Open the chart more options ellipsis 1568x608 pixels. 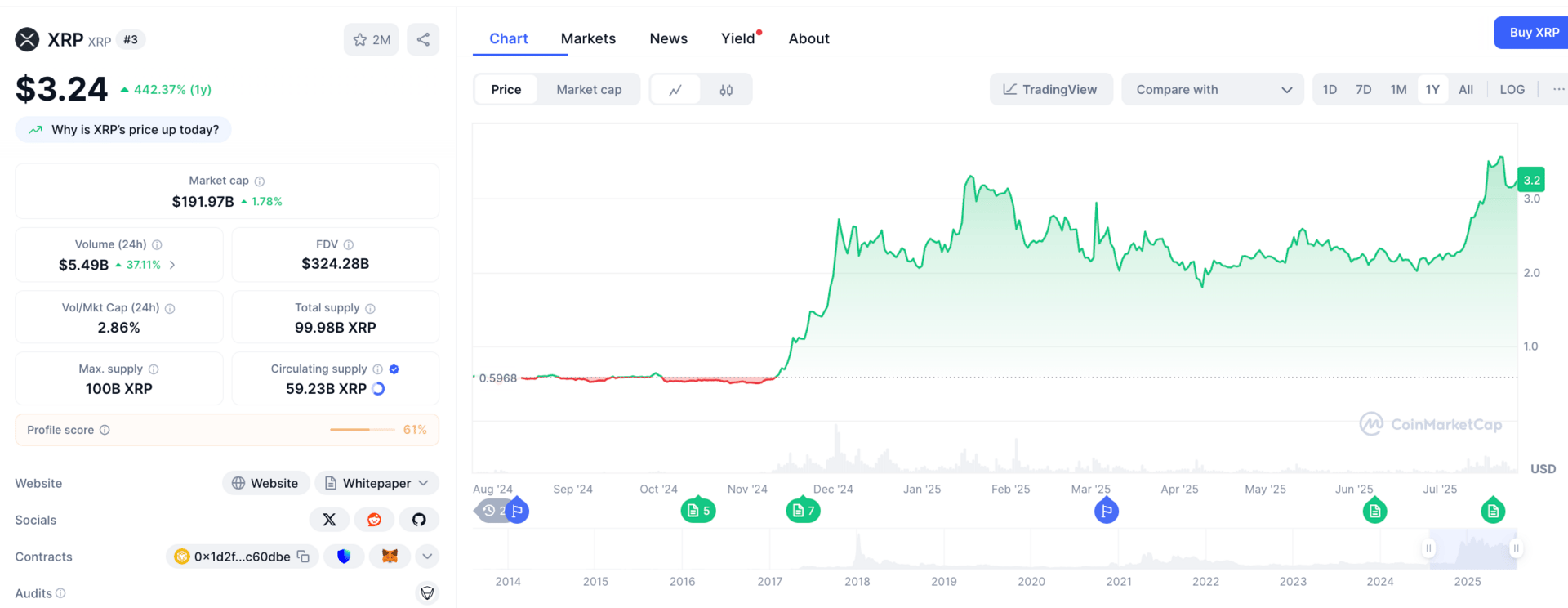tap(1558, 89)
